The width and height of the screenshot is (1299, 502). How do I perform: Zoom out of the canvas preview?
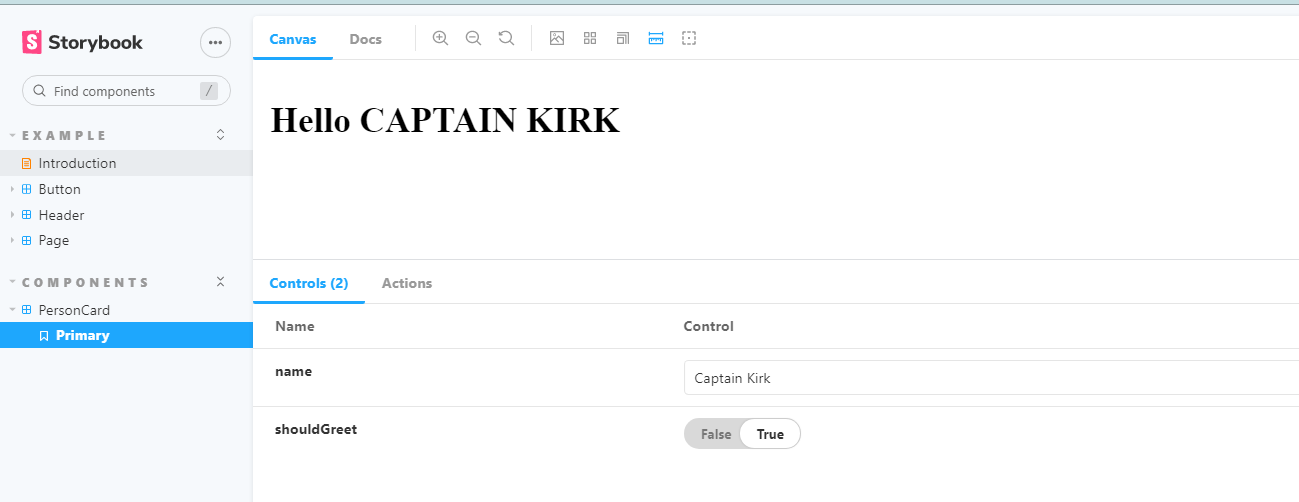coord(473,38)
